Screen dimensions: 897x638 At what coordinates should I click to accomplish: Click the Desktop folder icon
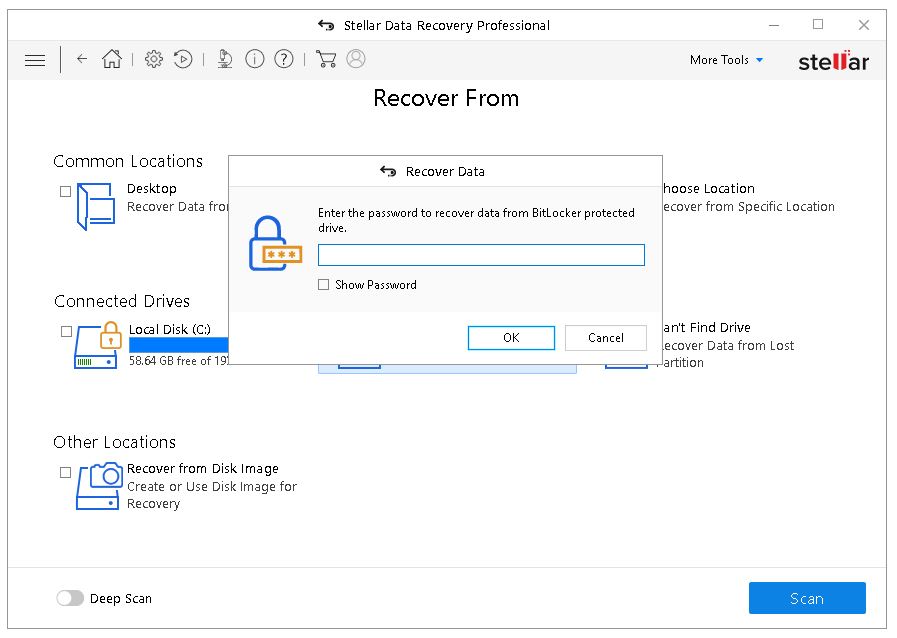(x=96, y=206)
